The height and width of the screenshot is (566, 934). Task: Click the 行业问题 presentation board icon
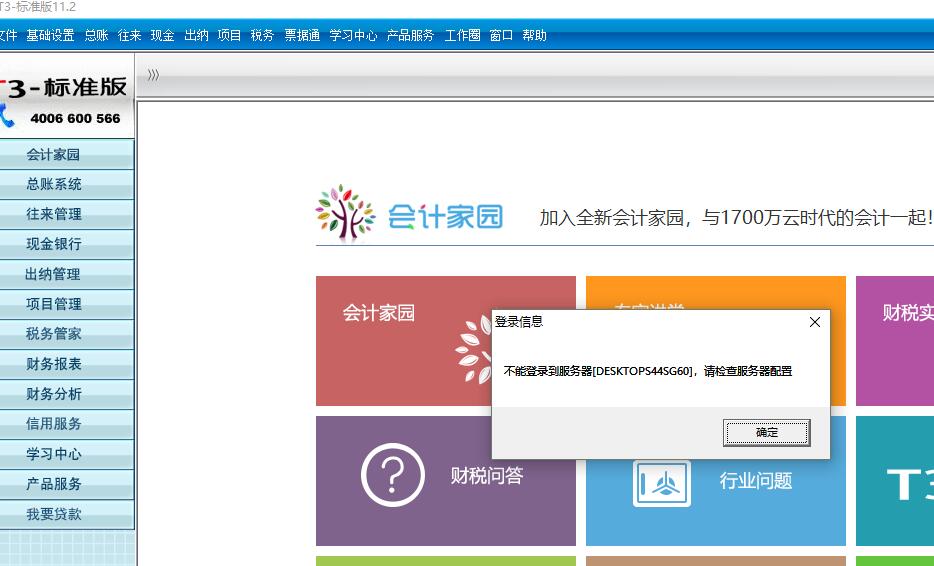(x=662, y=484)
